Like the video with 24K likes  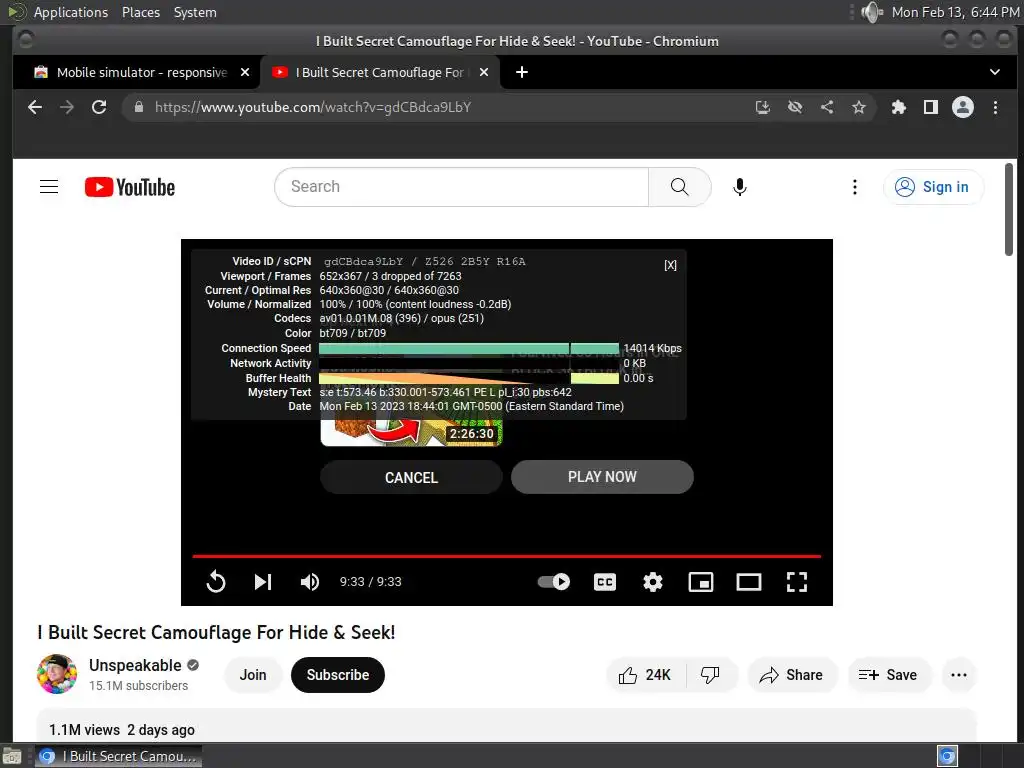click(x=645, y=675)
